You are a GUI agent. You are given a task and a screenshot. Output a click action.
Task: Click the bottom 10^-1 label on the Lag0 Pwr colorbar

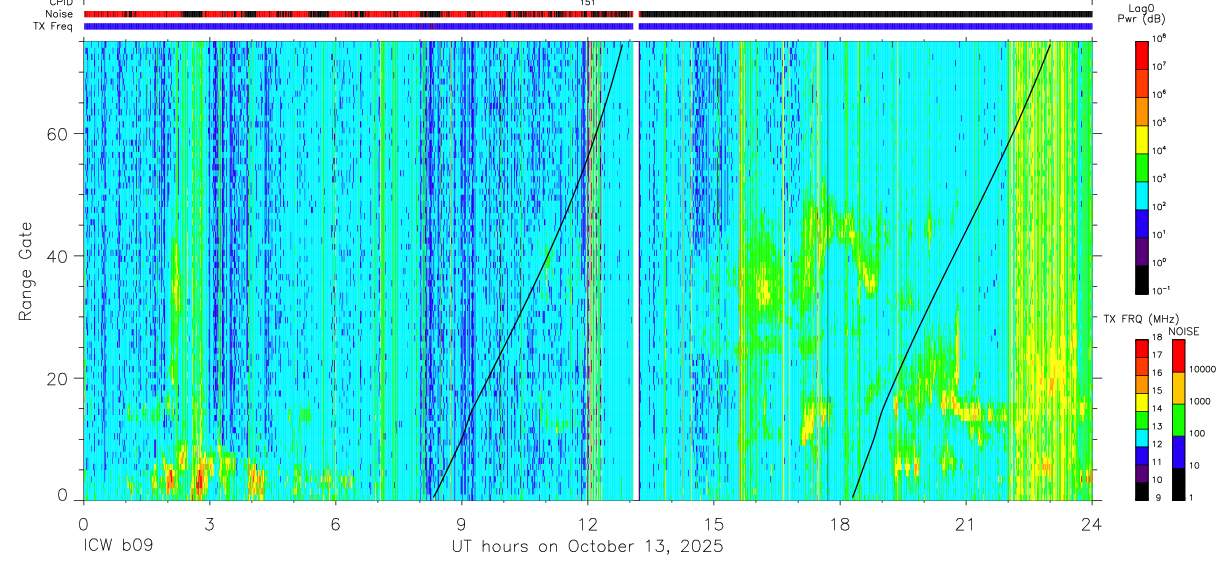click(x=1161, y=289)
